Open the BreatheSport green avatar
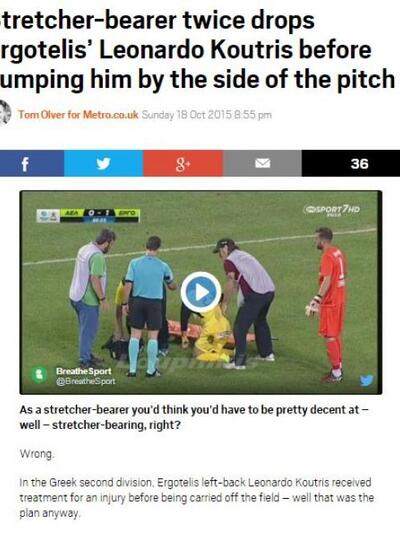The width and height of the screenshot is (400, 533). pos(39,375)
